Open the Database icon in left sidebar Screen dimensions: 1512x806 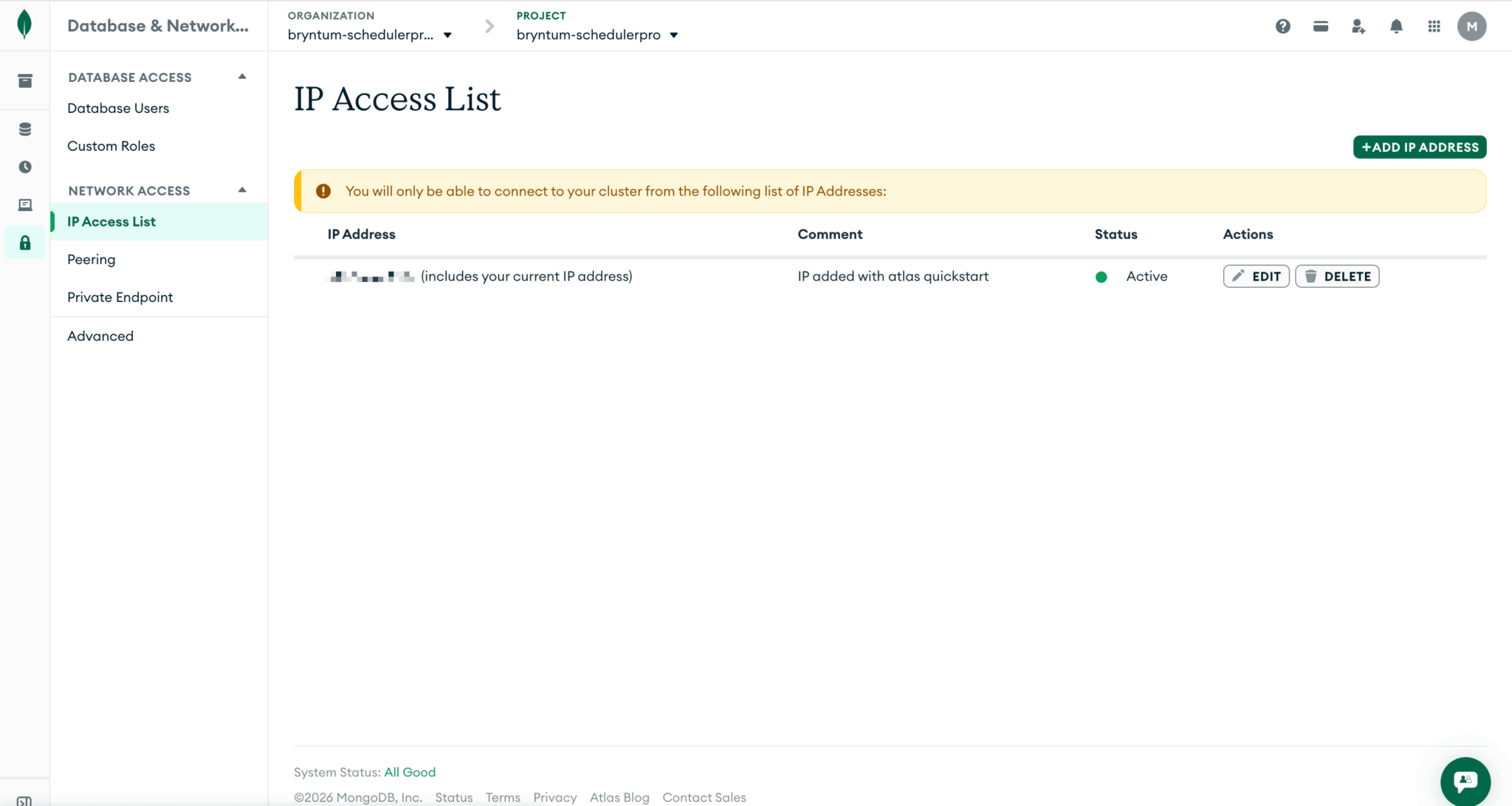pos(24,128)
